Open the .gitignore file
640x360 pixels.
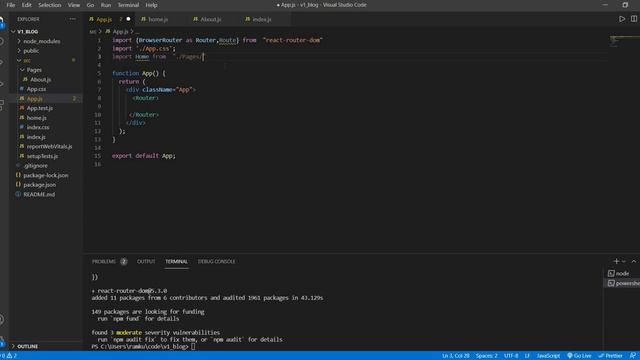click(35, 165)
